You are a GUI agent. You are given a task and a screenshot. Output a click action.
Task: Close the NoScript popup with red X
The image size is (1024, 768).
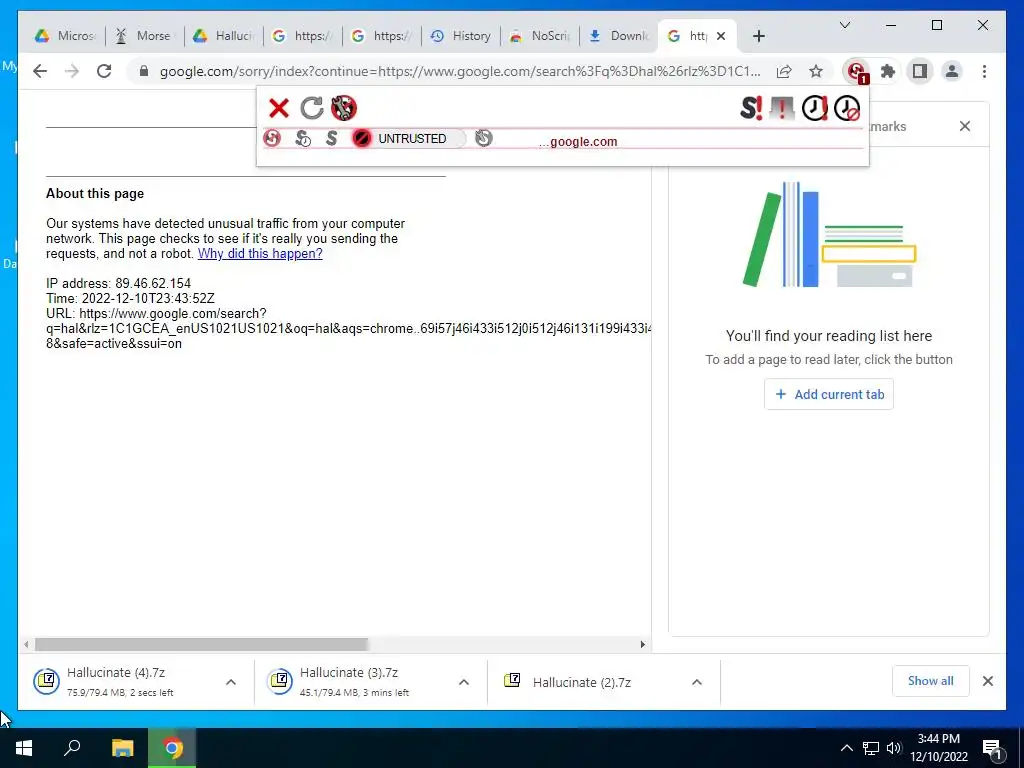click(x=279, y=108)
